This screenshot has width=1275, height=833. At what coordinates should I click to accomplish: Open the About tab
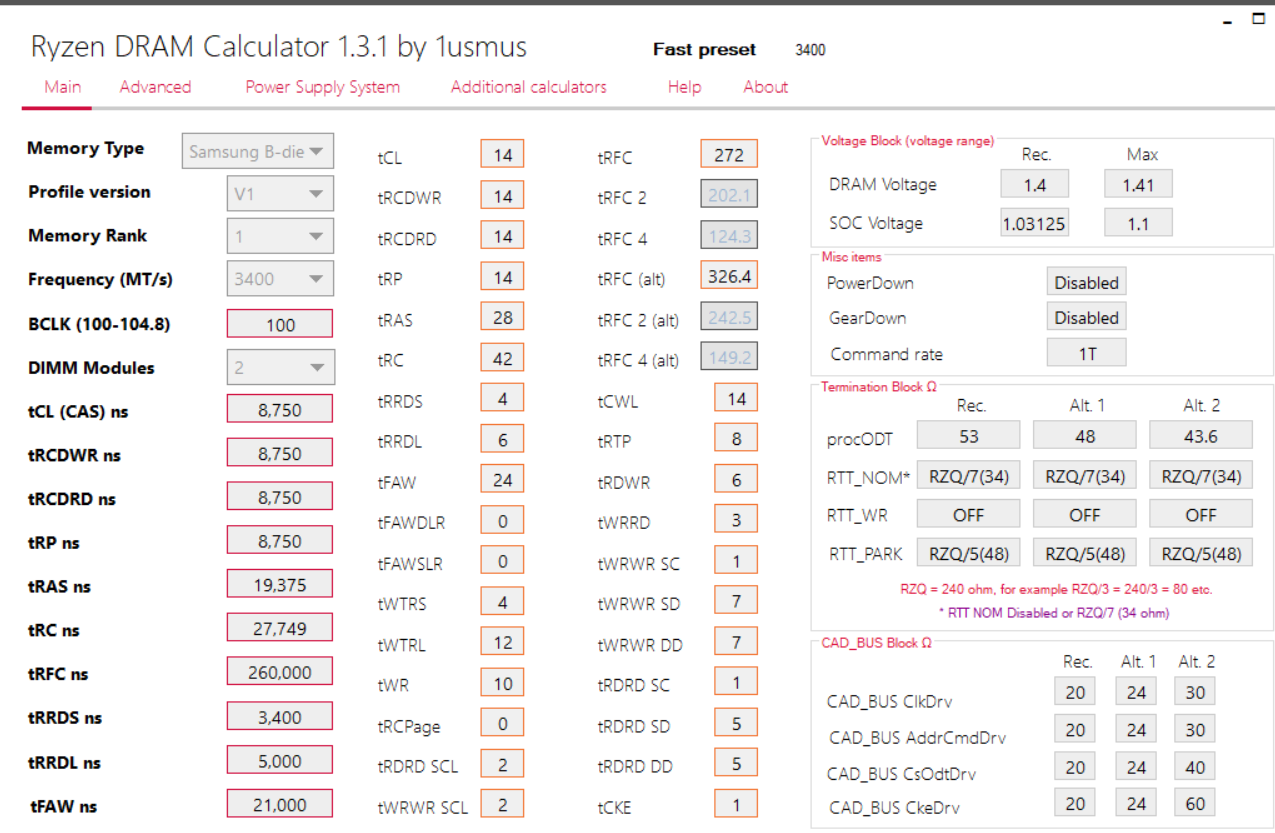pos(765,87)
